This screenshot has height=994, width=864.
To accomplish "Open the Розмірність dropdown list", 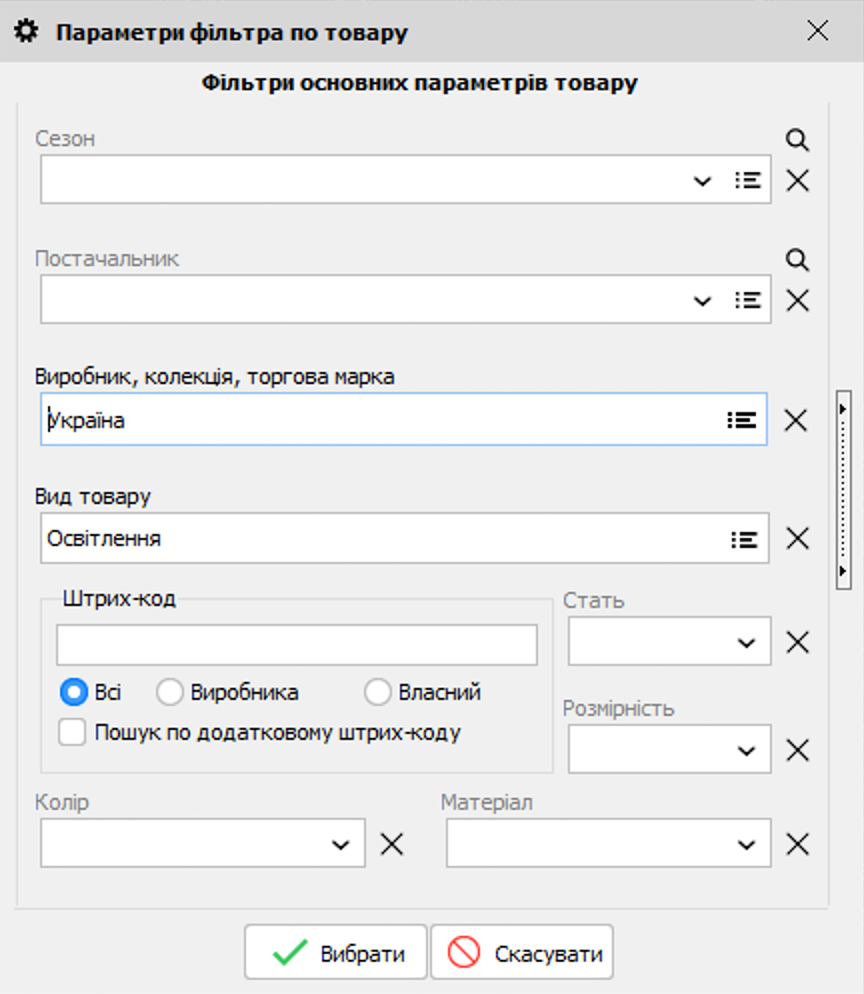I will click(746, 749).
